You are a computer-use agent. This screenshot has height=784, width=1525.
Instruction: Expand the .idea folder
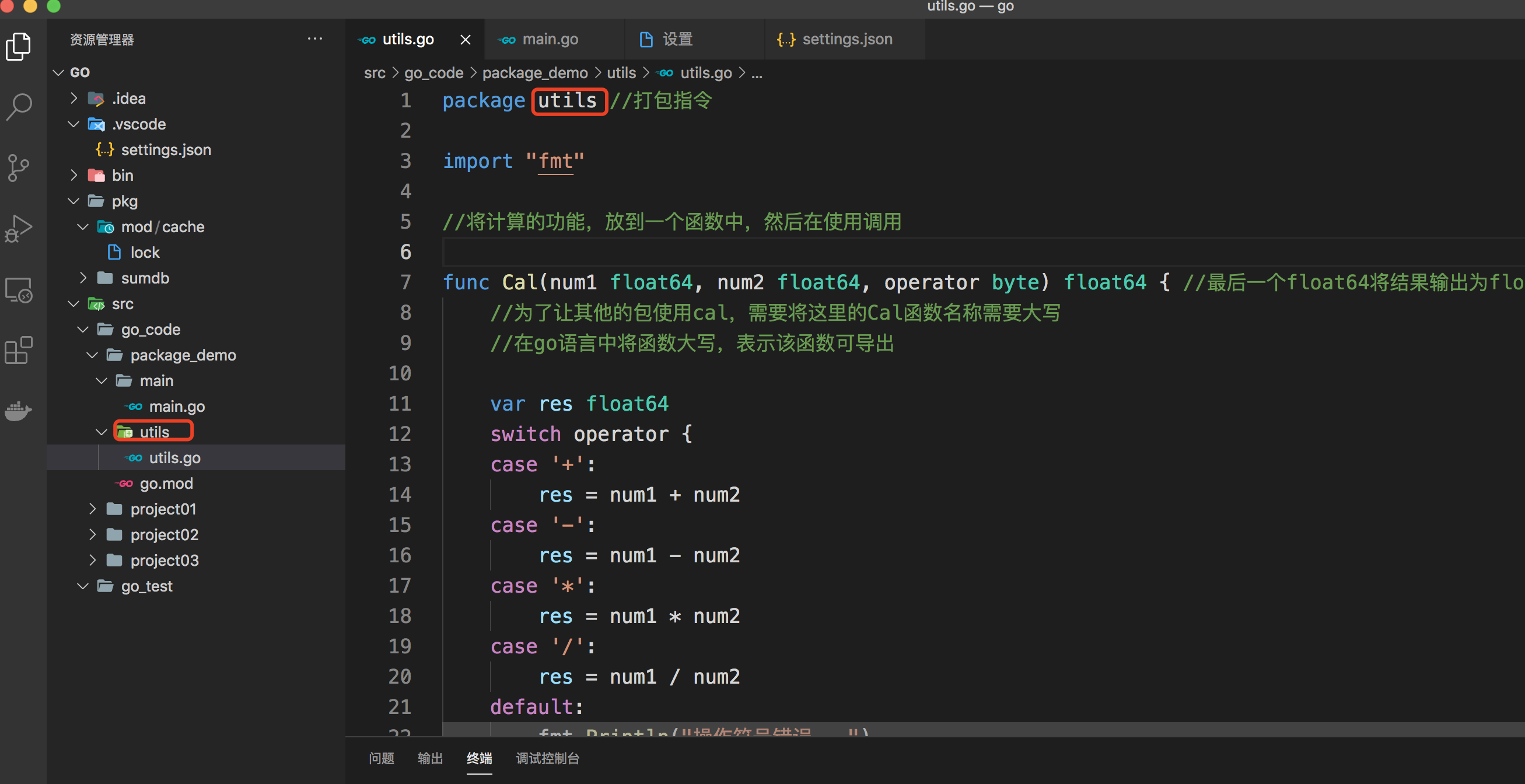tap(128, 99)
